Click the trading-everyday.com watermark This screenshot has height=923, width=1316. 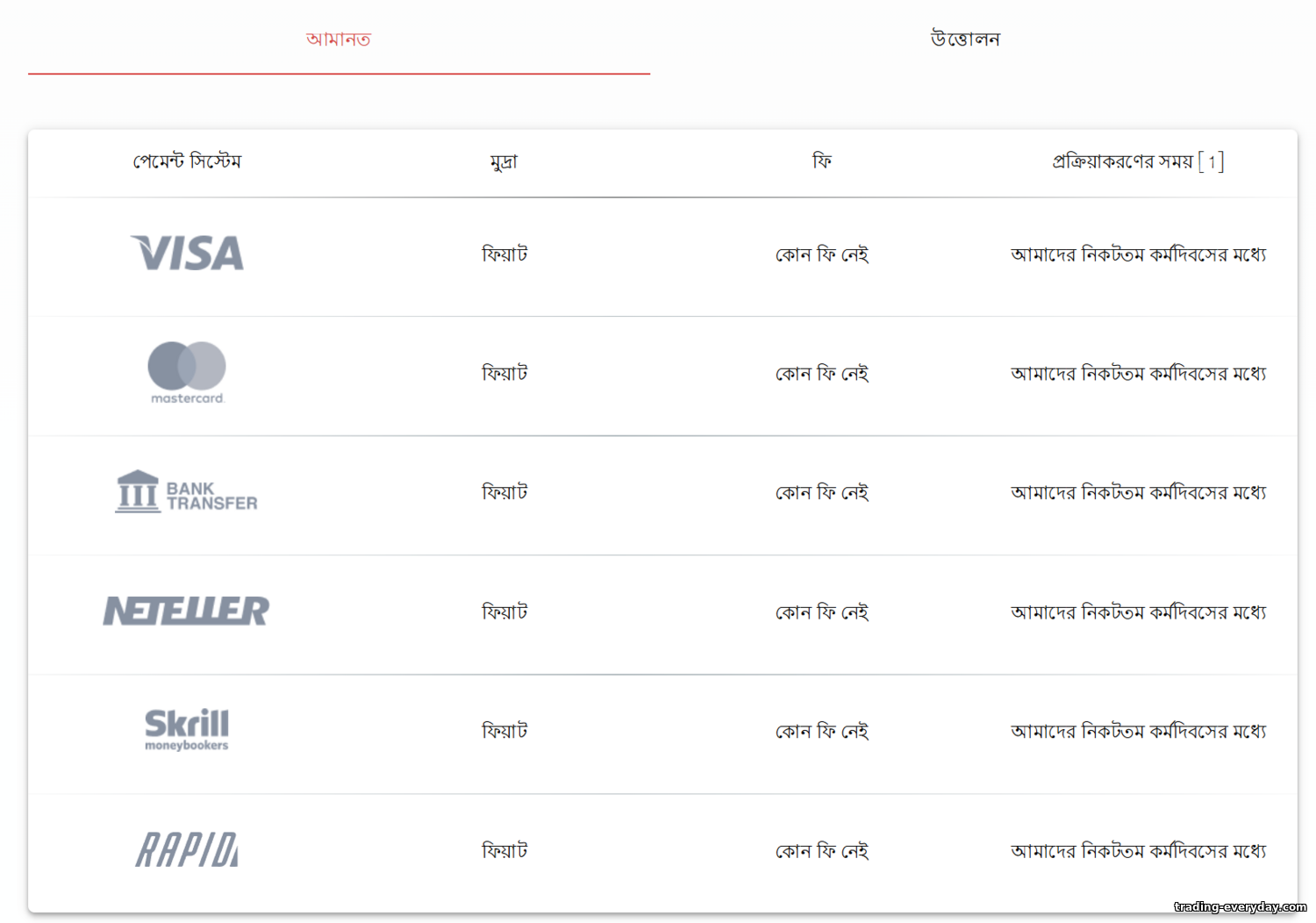[x=1241, y=906]
